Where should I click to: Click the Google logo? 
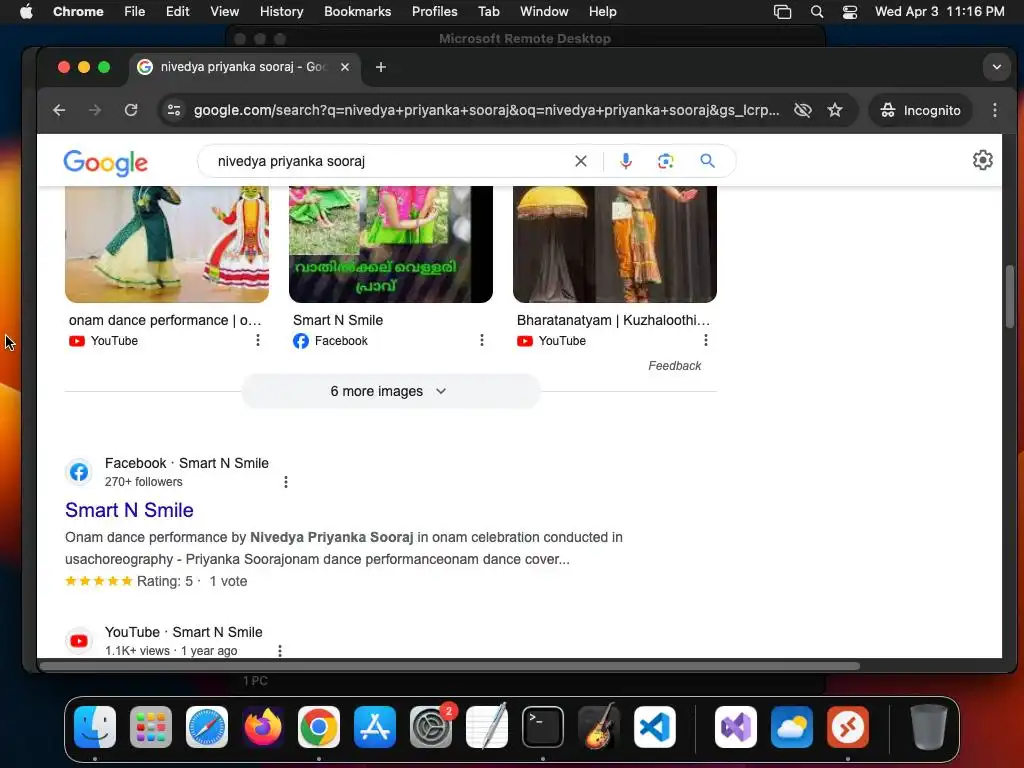106,163
